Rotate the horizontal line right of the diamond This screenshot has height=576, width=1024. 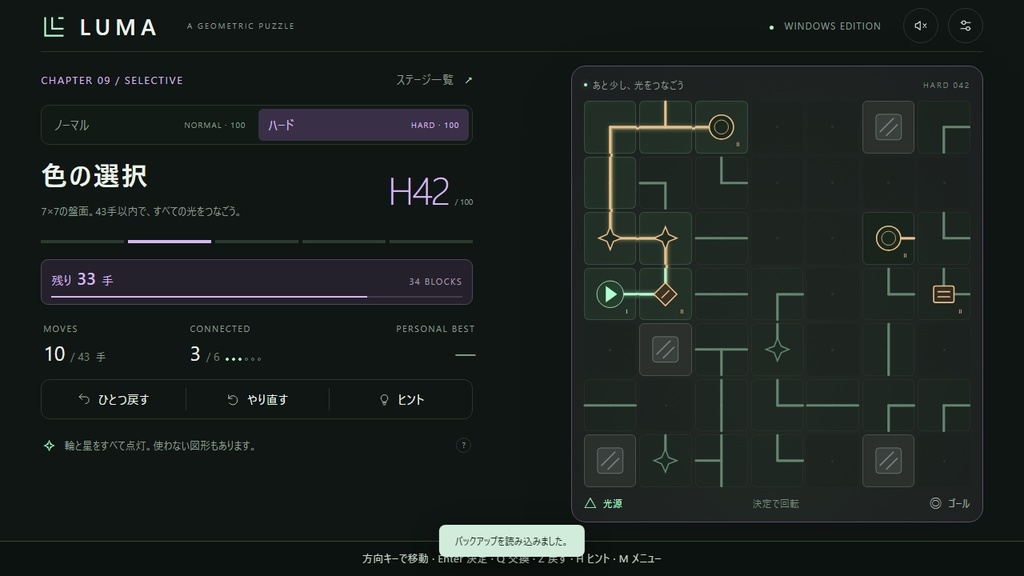pos(721,294)
